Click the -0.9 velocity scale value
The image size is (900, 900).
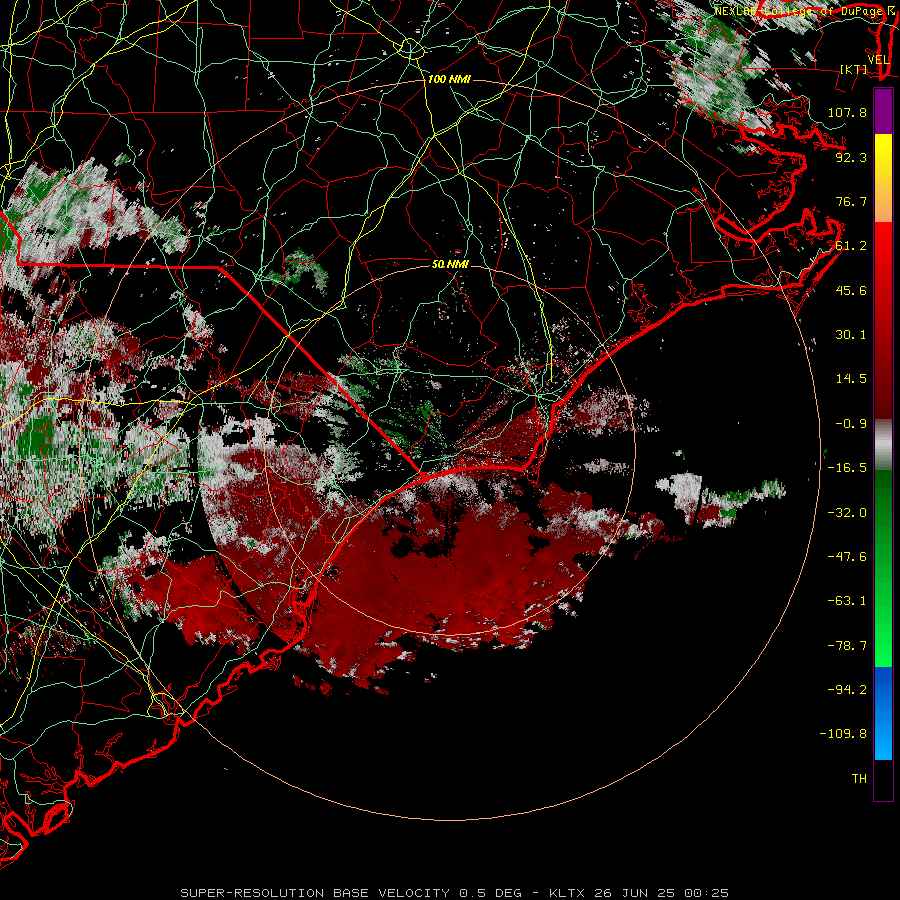pyautogui.click(x=851, y=424)
